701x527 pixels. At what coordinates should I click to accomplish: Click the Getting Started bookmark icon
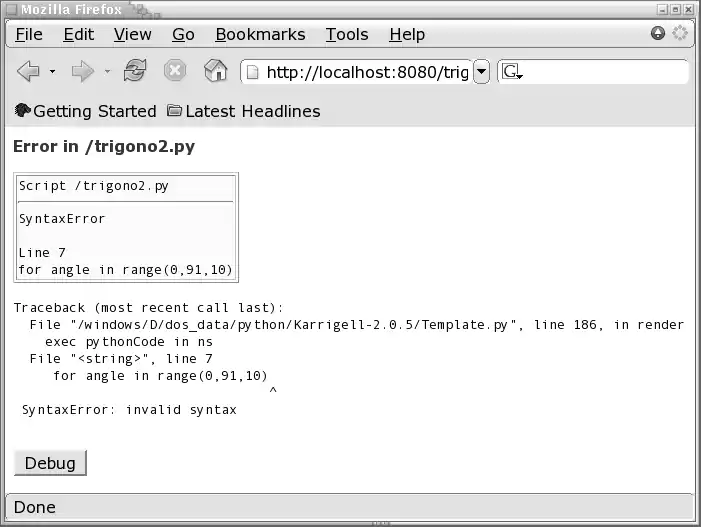click(x=22, y=110)
